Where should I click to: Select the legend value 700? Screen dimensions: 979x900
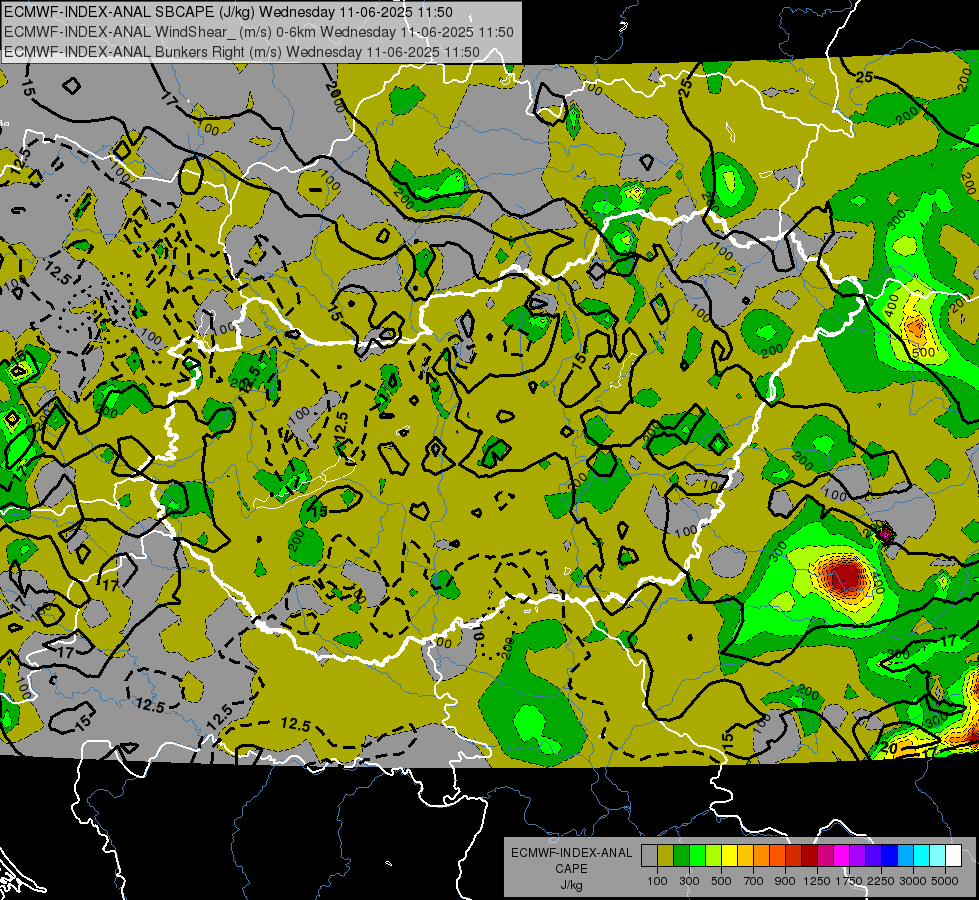pyautogui.click(x=754, y=881)
